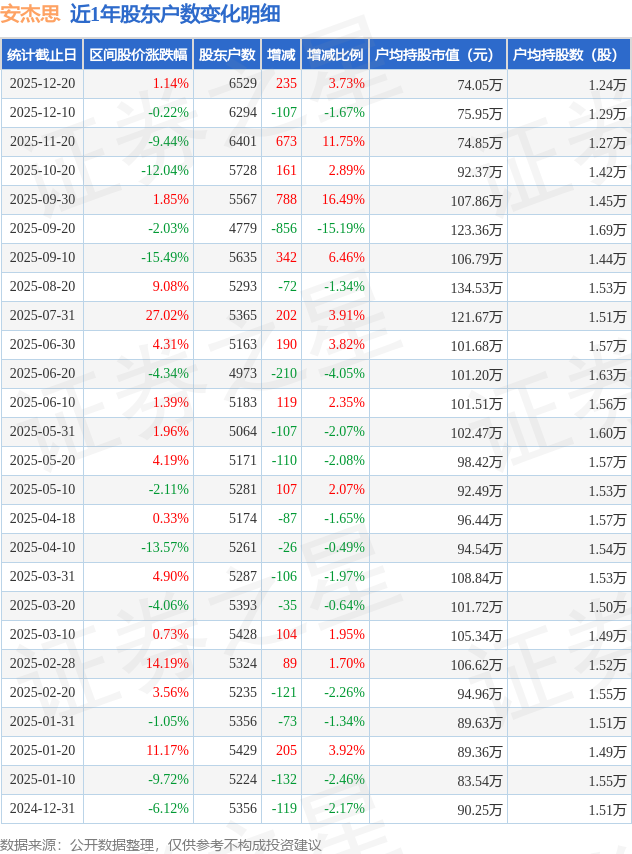Click the -856 decrease value
The width and height of the screenshot is (632, 854).
click(x=284, y=229)
